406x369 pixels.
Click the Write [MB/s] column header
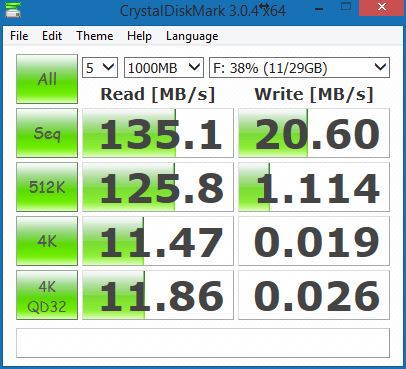(314, 94)
